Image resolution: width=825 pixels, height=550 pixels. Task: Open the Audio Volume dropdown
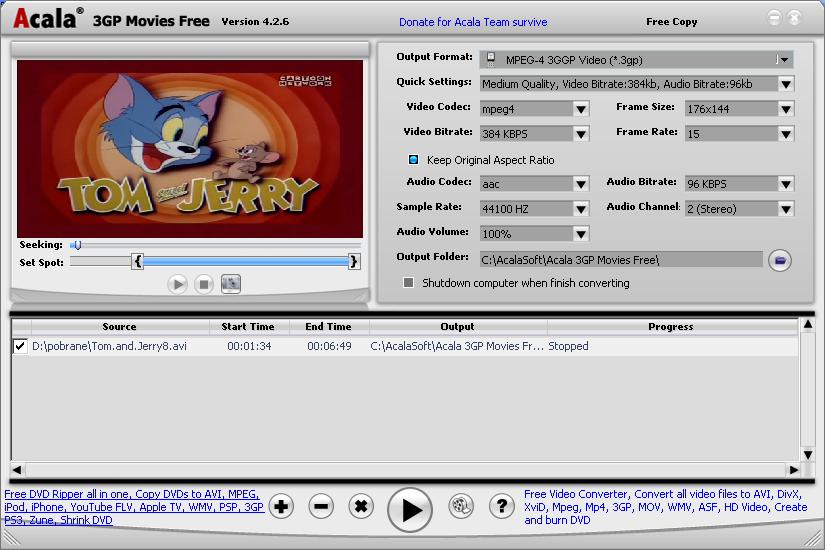click(581, 234)
